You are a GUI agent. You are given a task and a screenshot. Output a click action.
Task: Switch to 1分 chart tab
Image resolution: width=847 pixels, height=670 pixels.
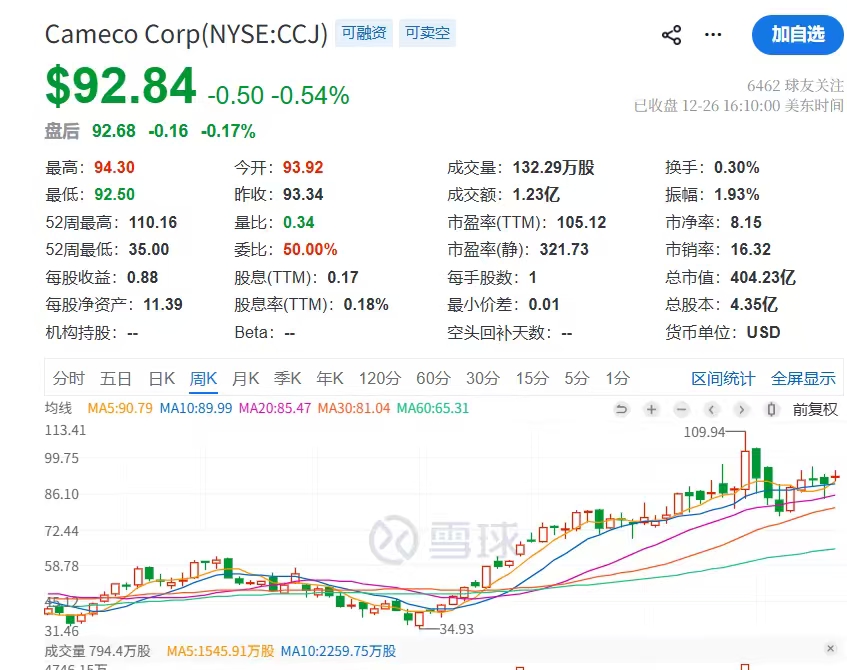coord(617,378)
